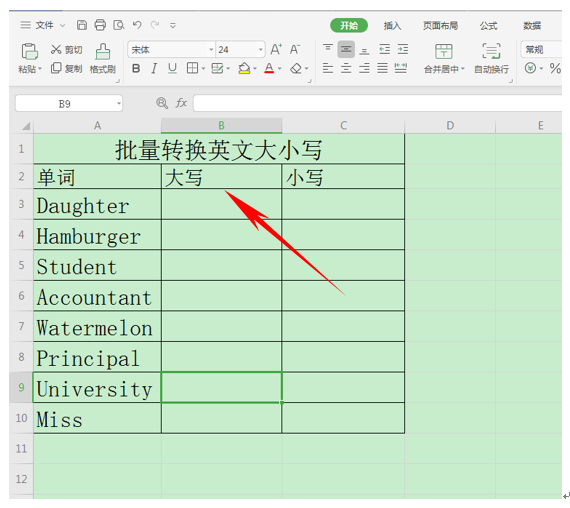Screen dimensions: 570x508
Task: Click cell containing Daughter
Action: click(97, 204)
